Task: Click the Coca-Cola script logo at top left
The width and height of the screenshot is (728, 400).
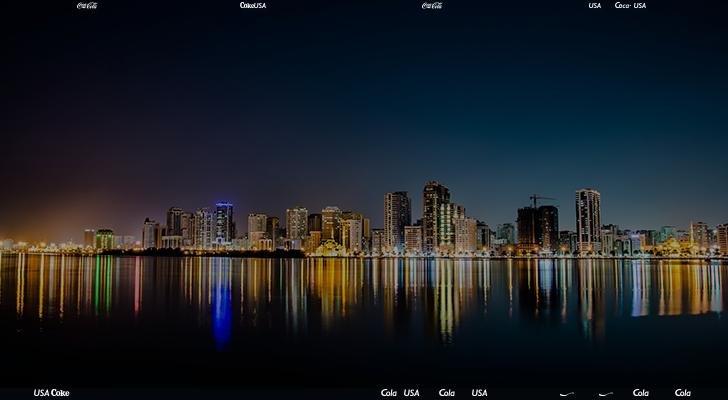Action: point(87,5)
